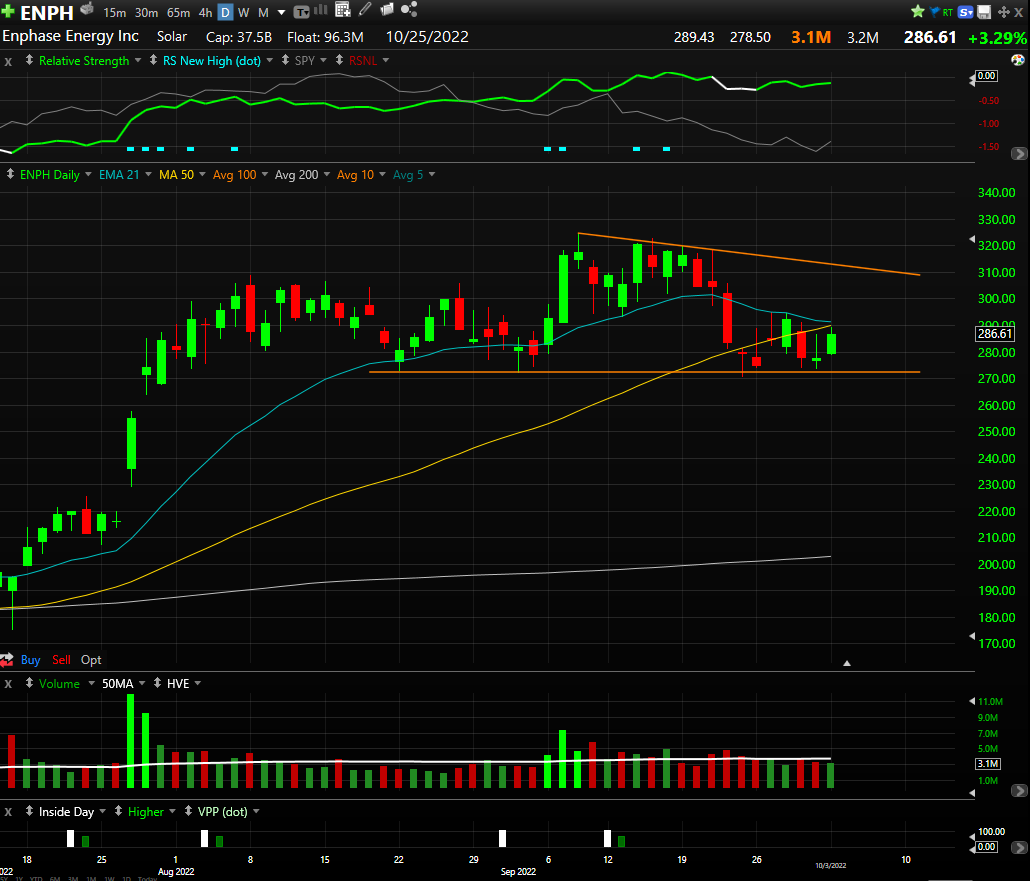1030x881 pixels.
Task: Click the four-arrow move window icon
Action: 1003,12
